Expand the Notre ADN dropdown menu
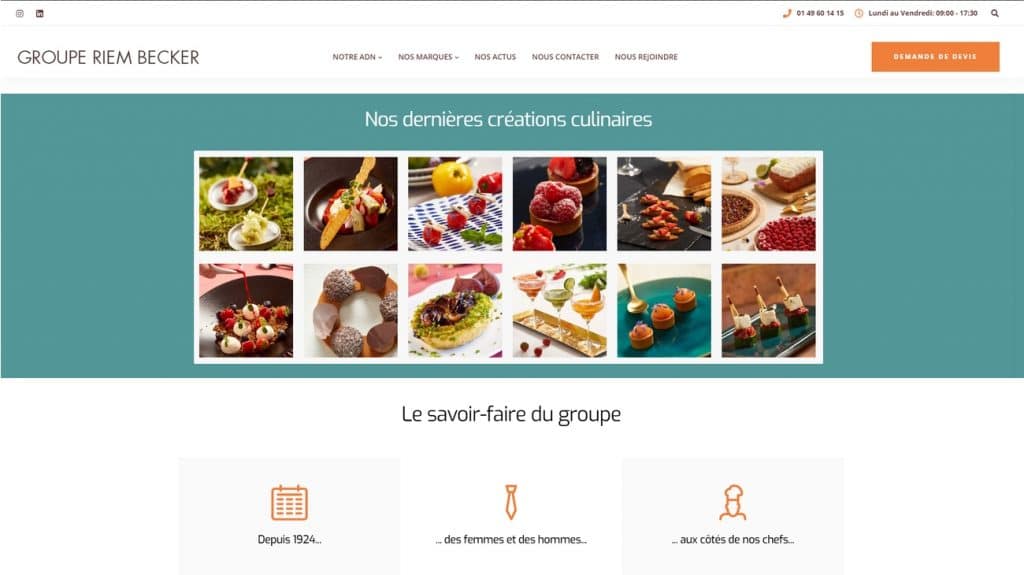Image resolution: width=1024 pixels, height=575 pixels. pos(357,57)
